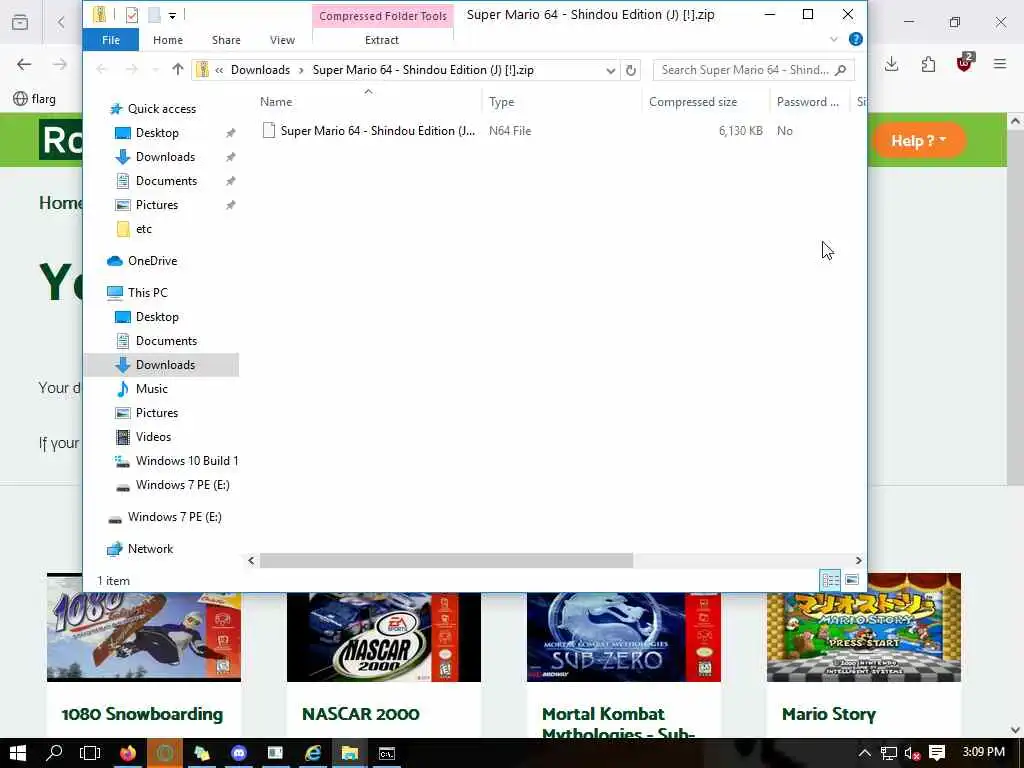Open Windows 10 Build drive under This PC

[186, 461]
